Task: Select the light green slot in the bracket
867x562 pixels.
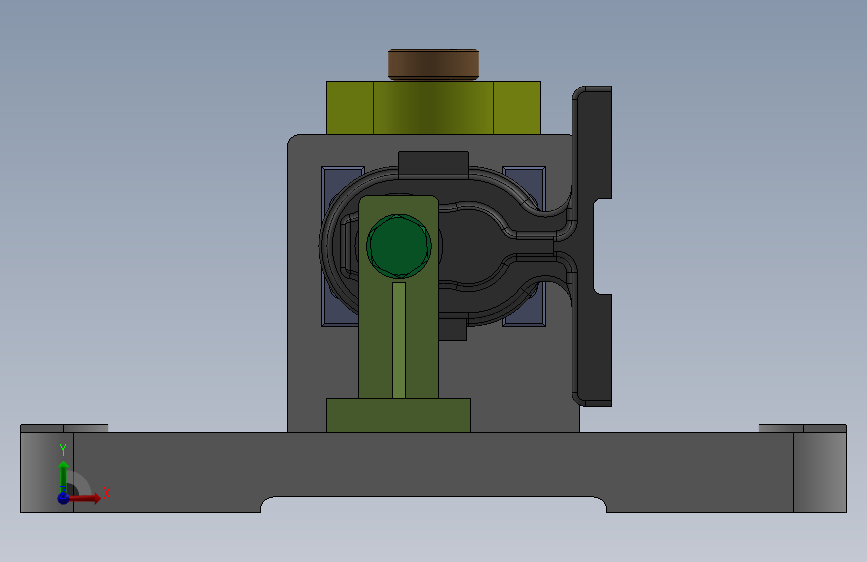Action: coord(399,340)
